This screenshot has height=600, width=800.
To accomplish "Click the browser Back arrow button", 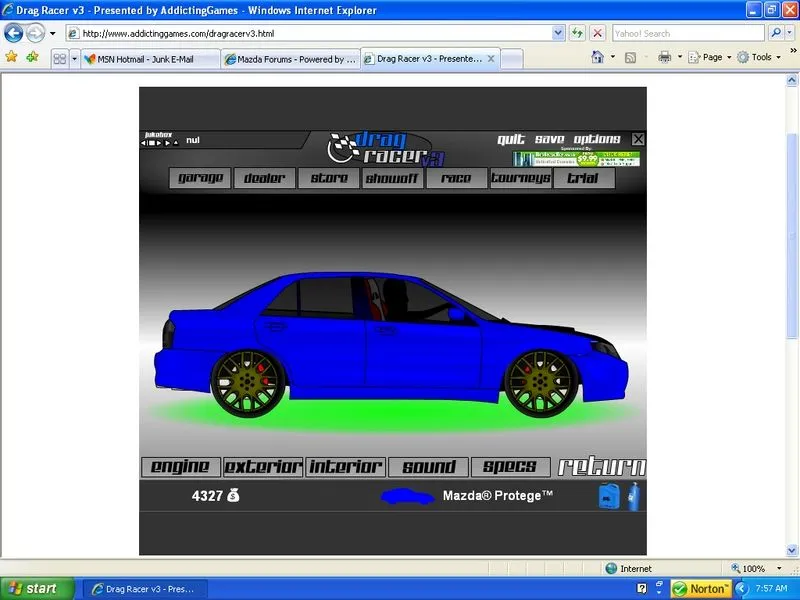I will [x=14, y=33].
